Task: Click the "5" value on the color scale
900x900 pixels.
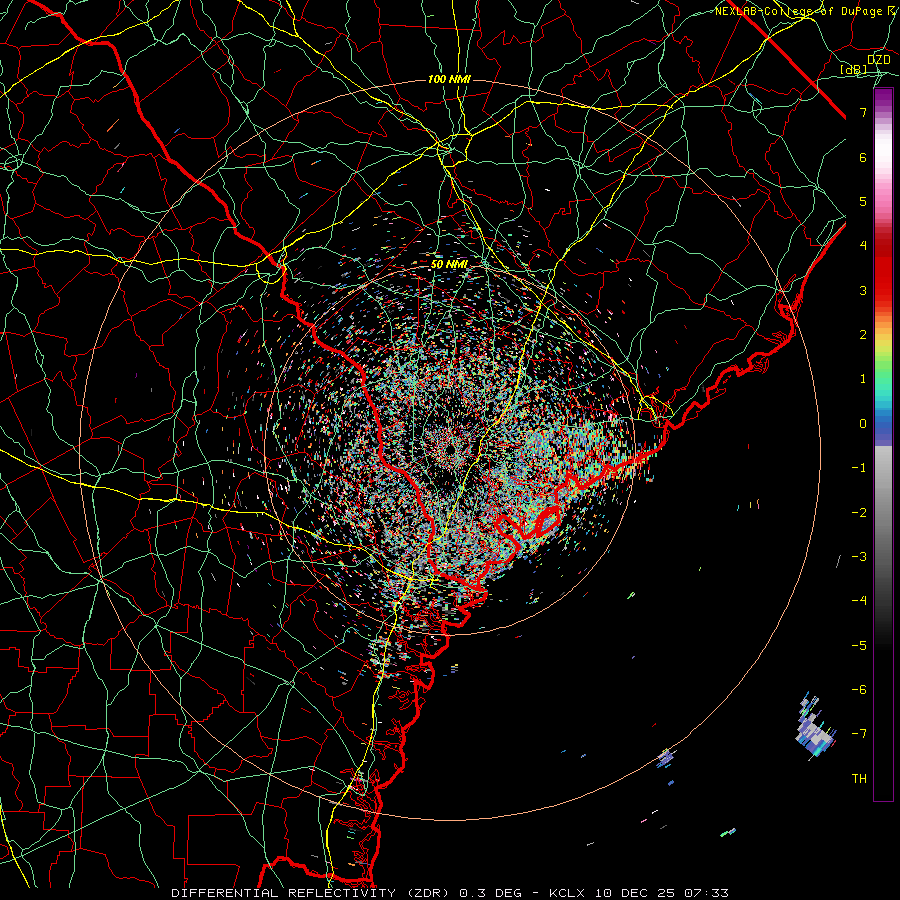Action: 863,201
